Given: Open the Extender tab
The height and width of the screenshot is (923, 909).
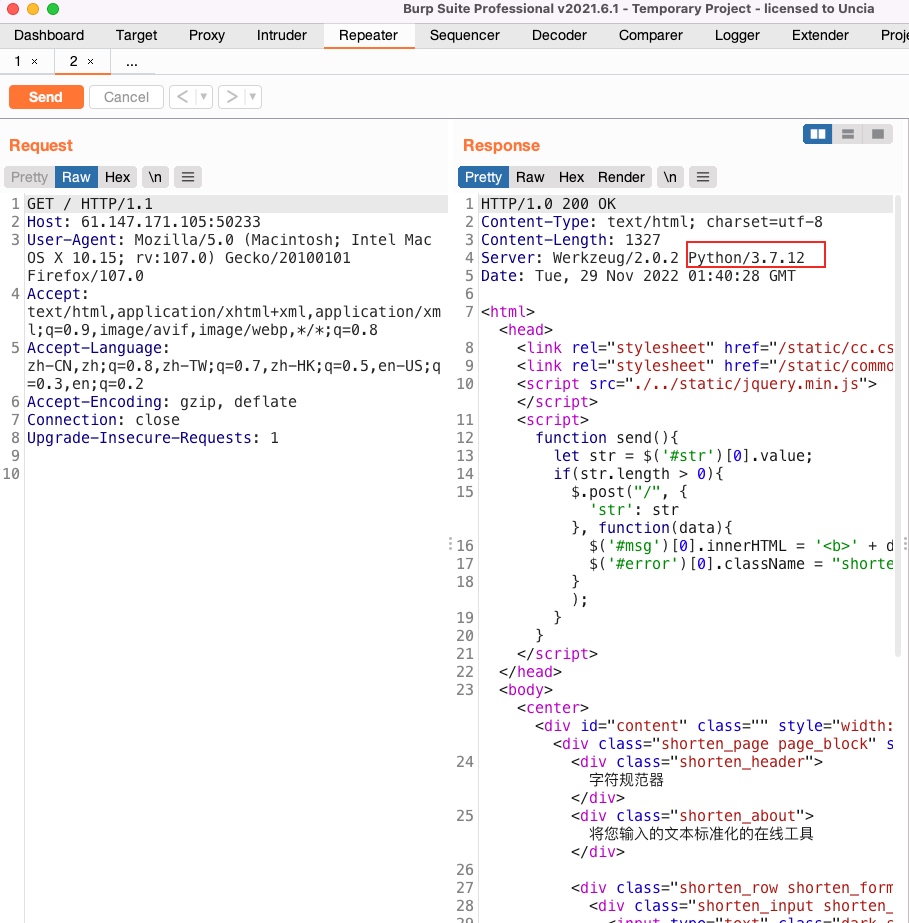Looking at the screenshot, I should (820, 35).
